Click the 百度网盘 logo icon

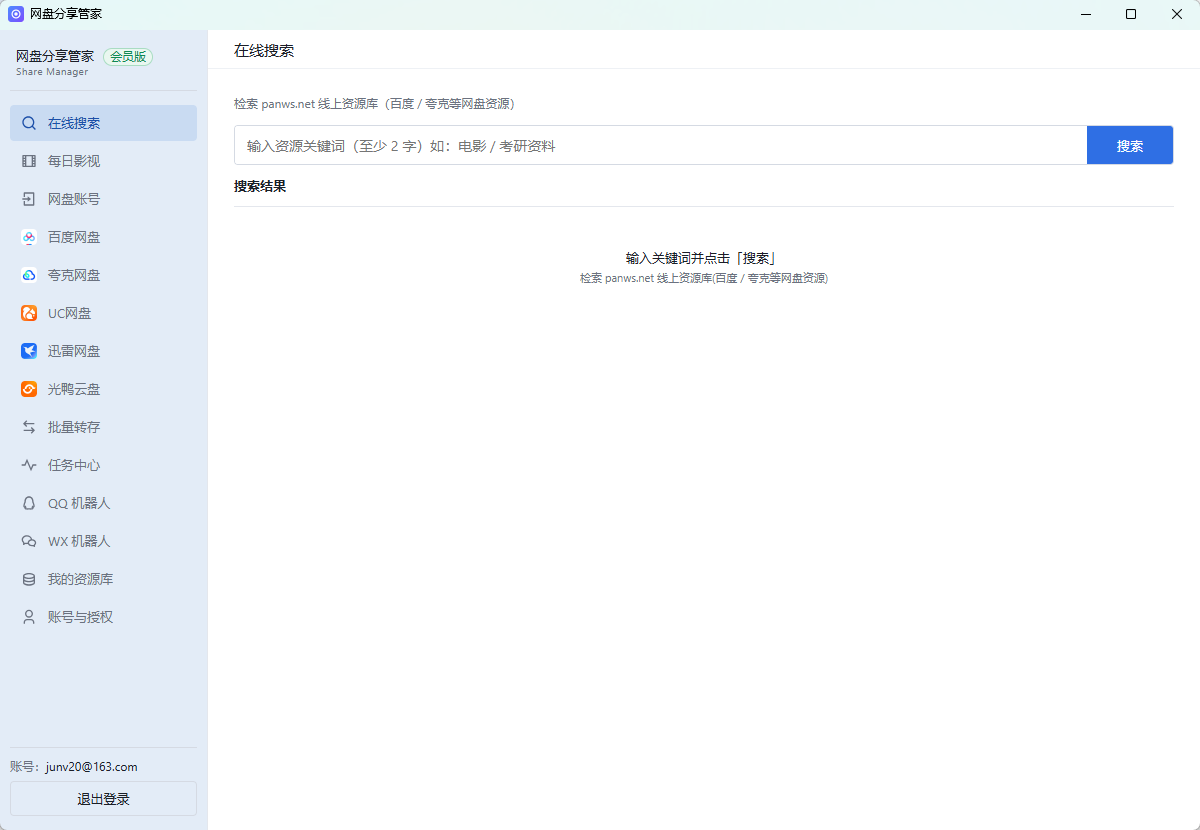click(29, 237)
